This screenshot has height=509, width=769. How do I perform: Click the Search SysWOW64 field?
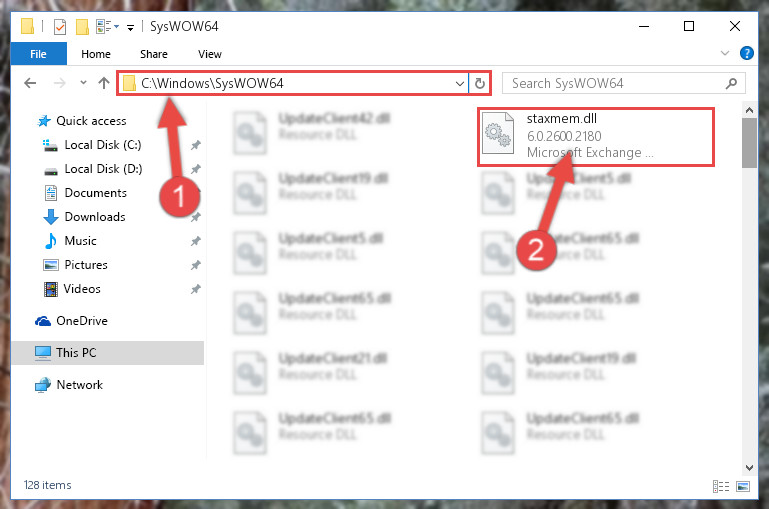coord(624,83)
